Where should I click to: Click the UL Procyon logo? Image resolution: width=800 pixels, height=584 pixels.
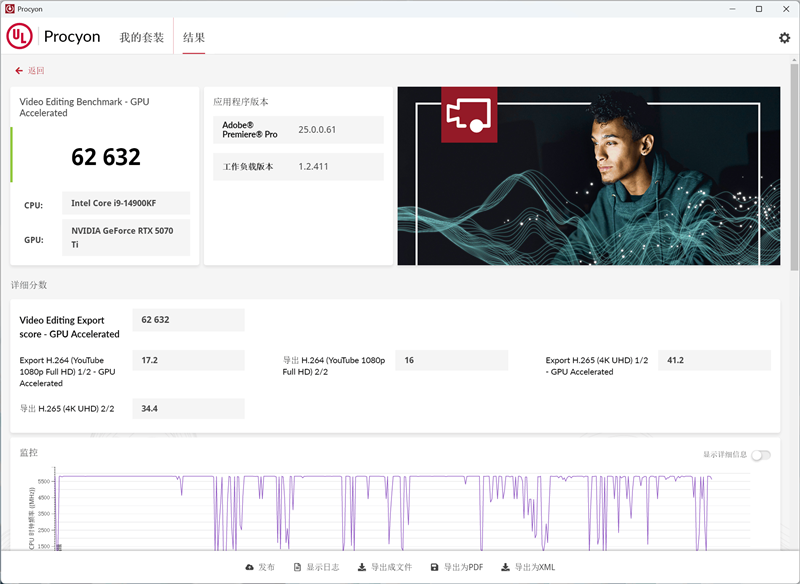54,37
